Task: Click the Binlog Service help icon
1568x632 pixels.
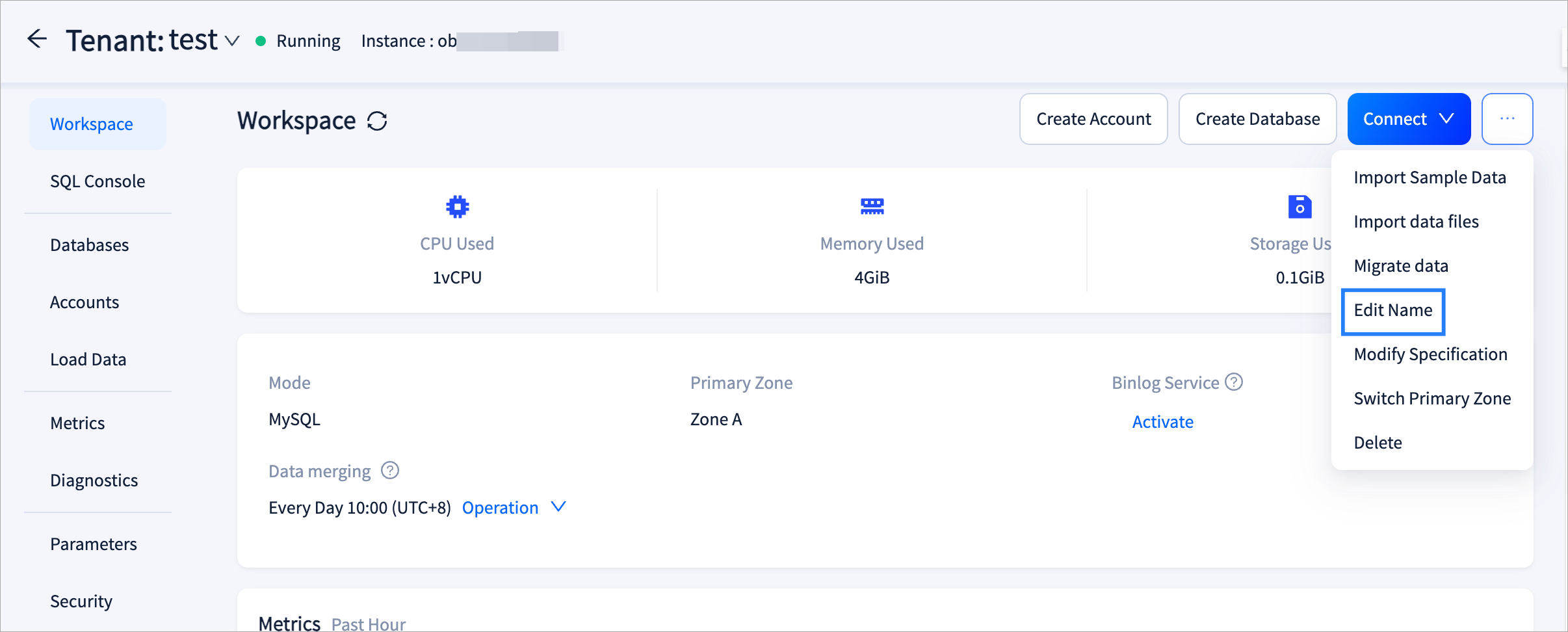Action: click(1233, 382)
